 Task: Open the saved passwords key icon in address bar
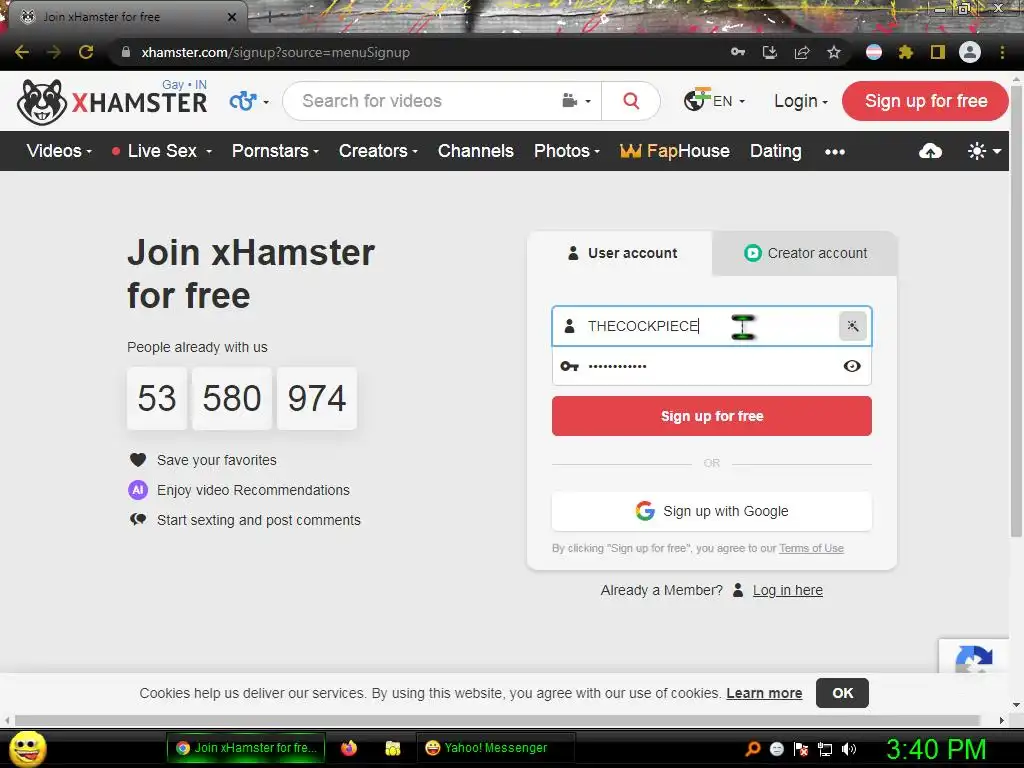pyautogui.click(x=738, y=52)
